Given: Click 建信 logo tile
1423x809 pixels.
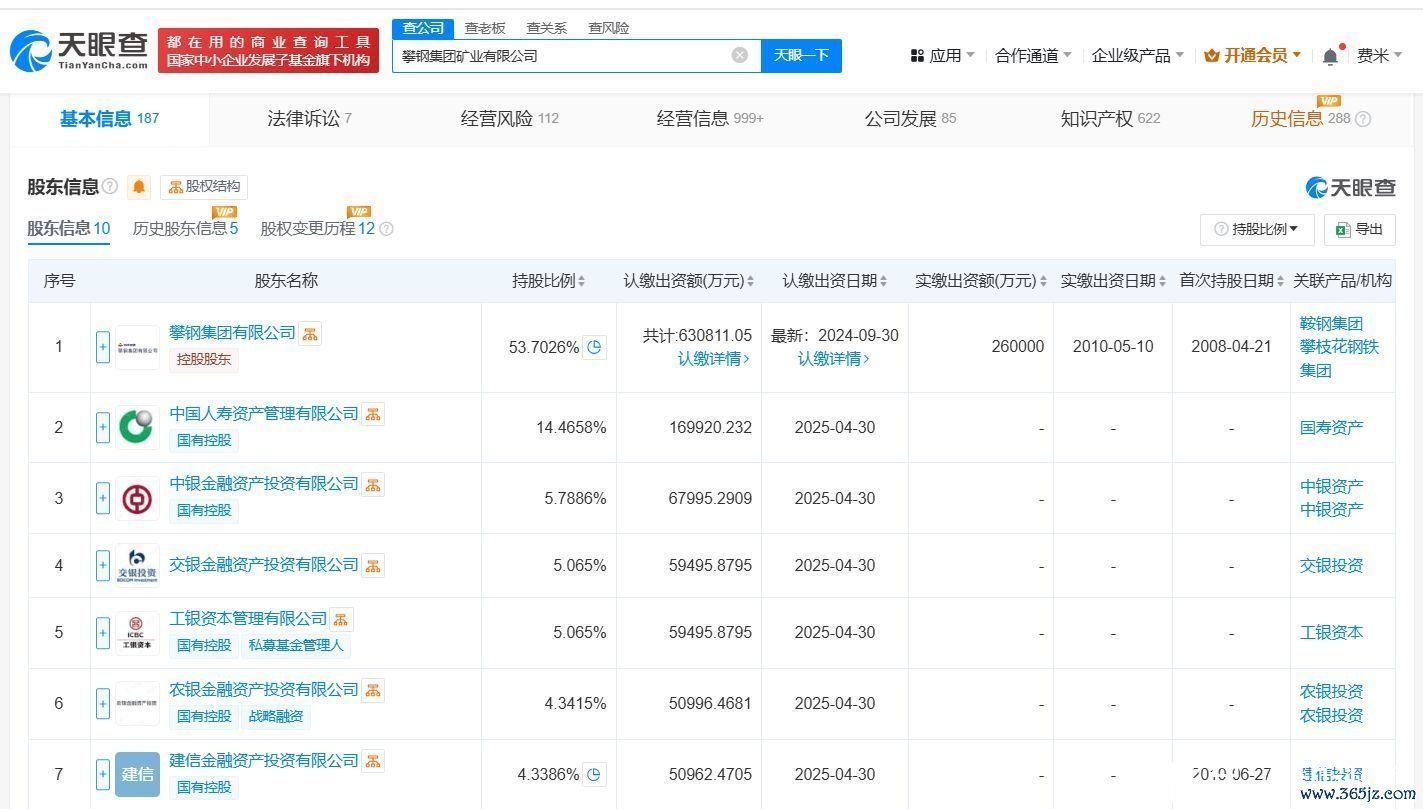Looking at the screenshot, I should click(137, 774).
